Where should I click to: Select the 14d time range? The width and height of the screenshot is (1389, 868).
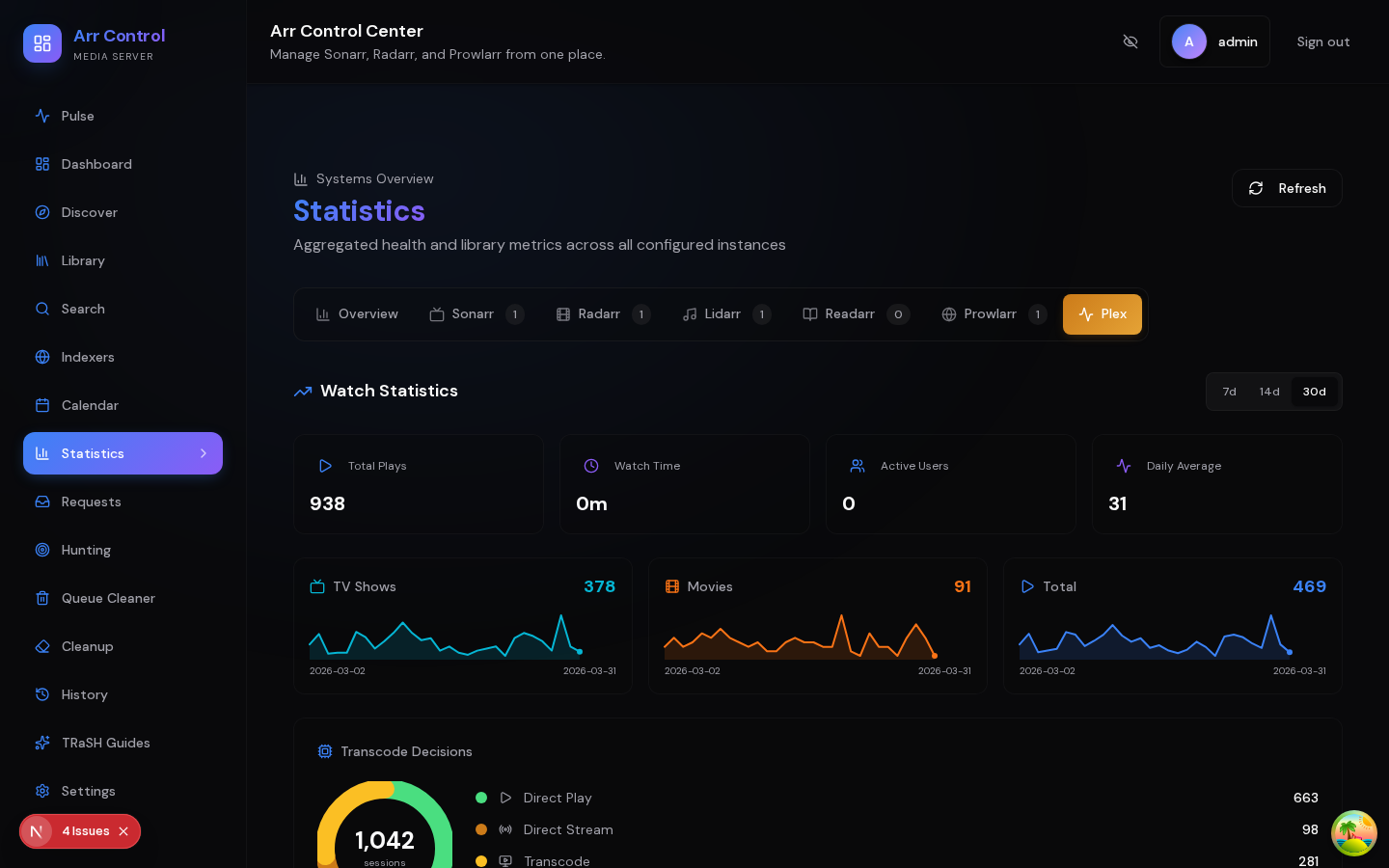[x=1269, y=392]
